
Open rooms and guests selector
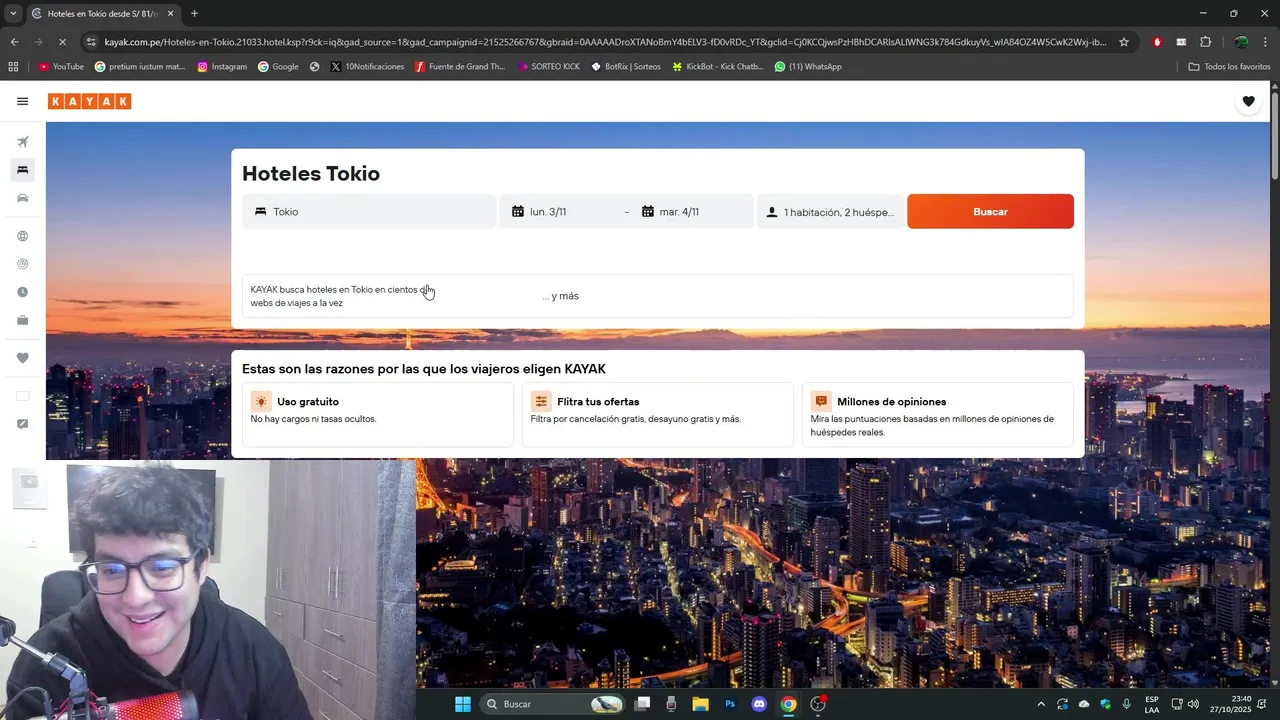click(830, 211)
